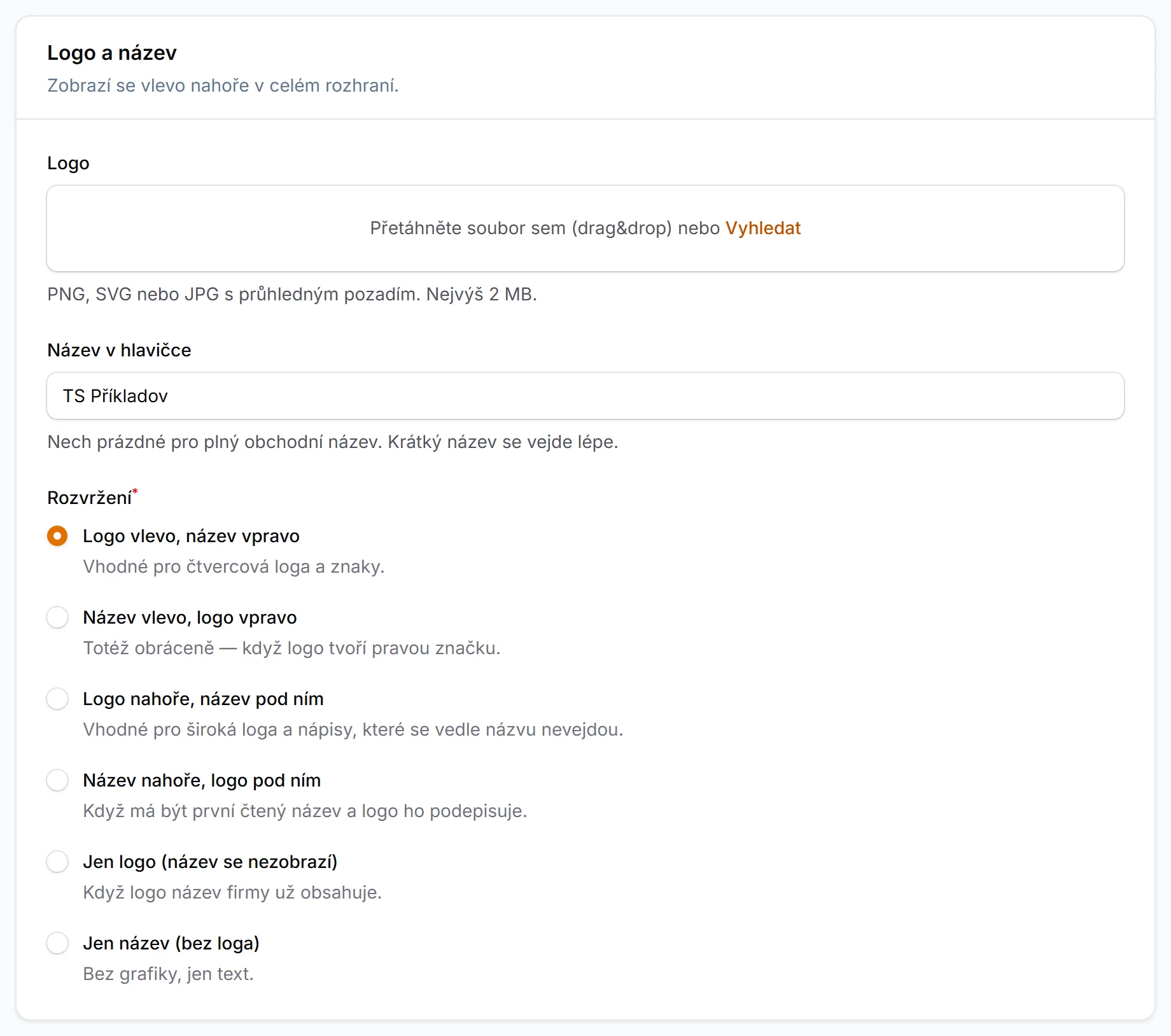Screen dimensions: 1171x1036
Task: Click the 'Název v hlavičce' label
Action: click(x=119, y=350)
